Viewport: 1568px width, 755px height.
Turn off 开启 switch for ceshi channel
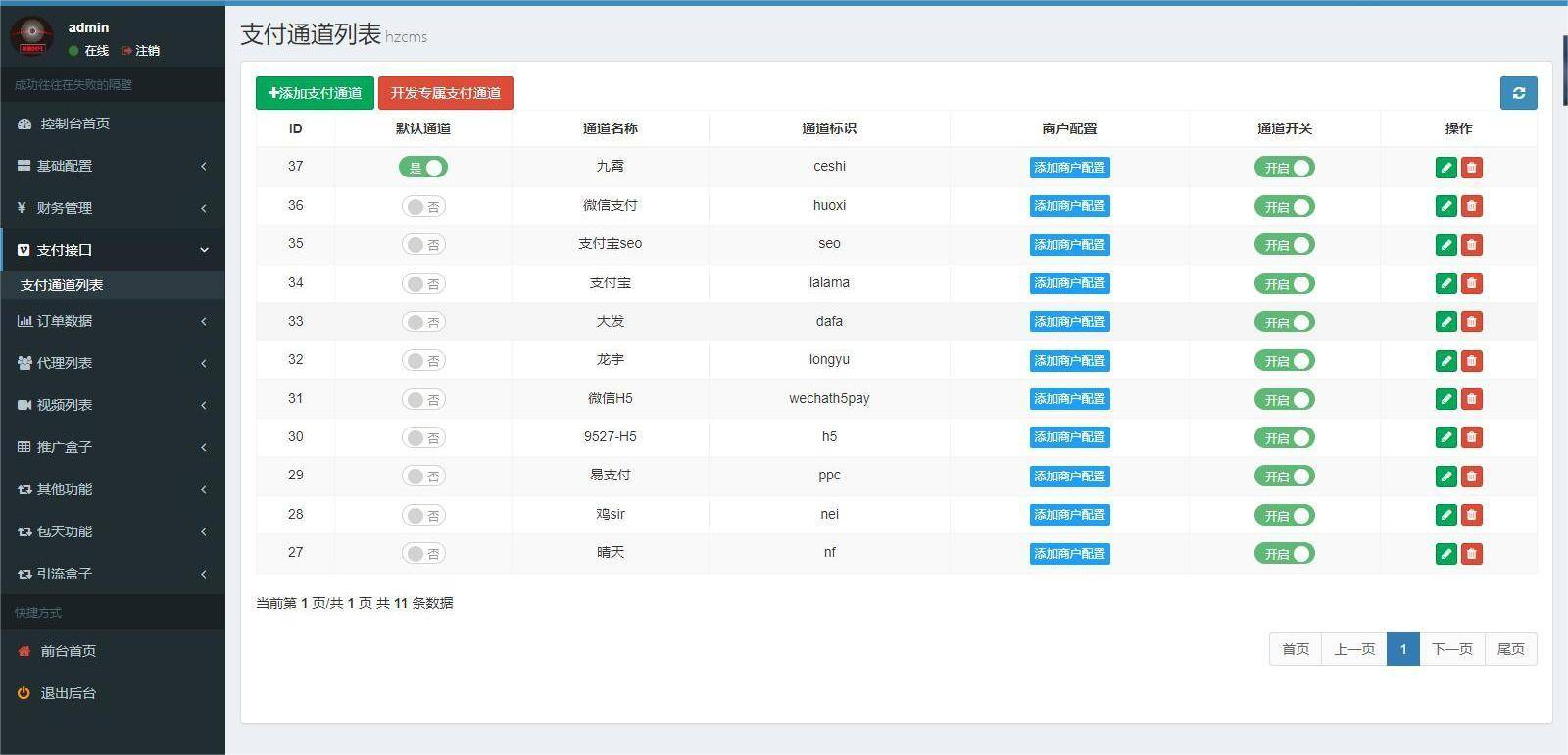(x=1285, y=168)
